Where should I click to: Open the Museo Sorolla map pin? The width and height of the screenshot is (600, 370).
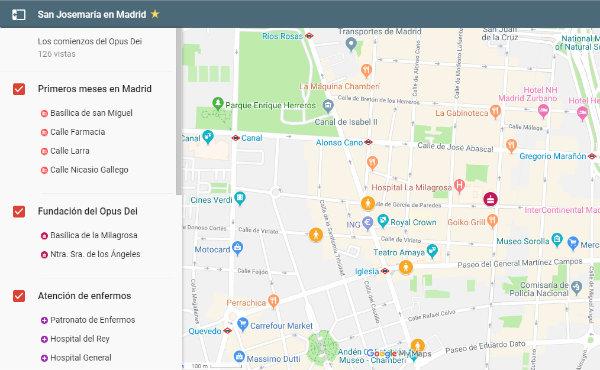click(x=557, y=240)
